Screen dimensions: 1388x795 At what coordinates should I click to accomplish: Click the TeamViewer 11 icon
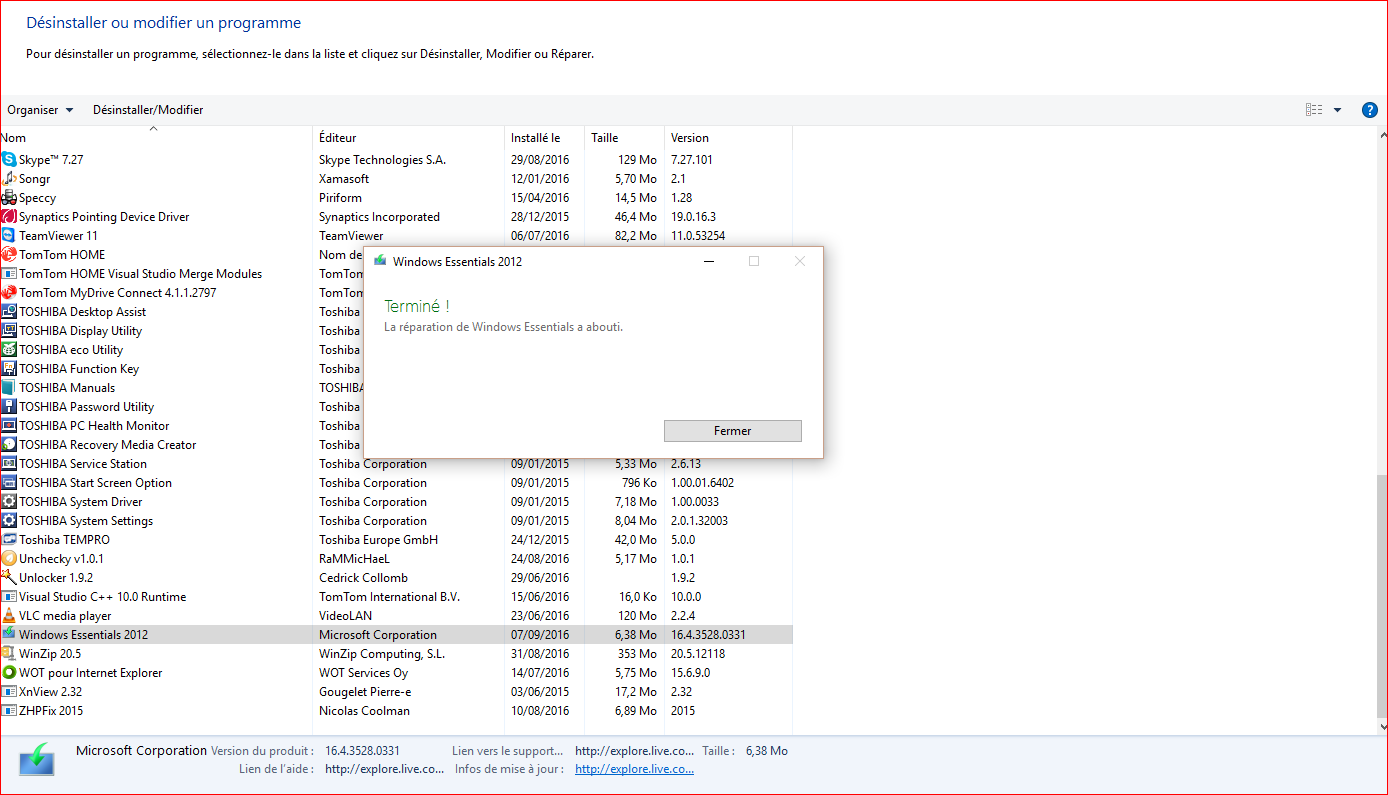[9, 236]
